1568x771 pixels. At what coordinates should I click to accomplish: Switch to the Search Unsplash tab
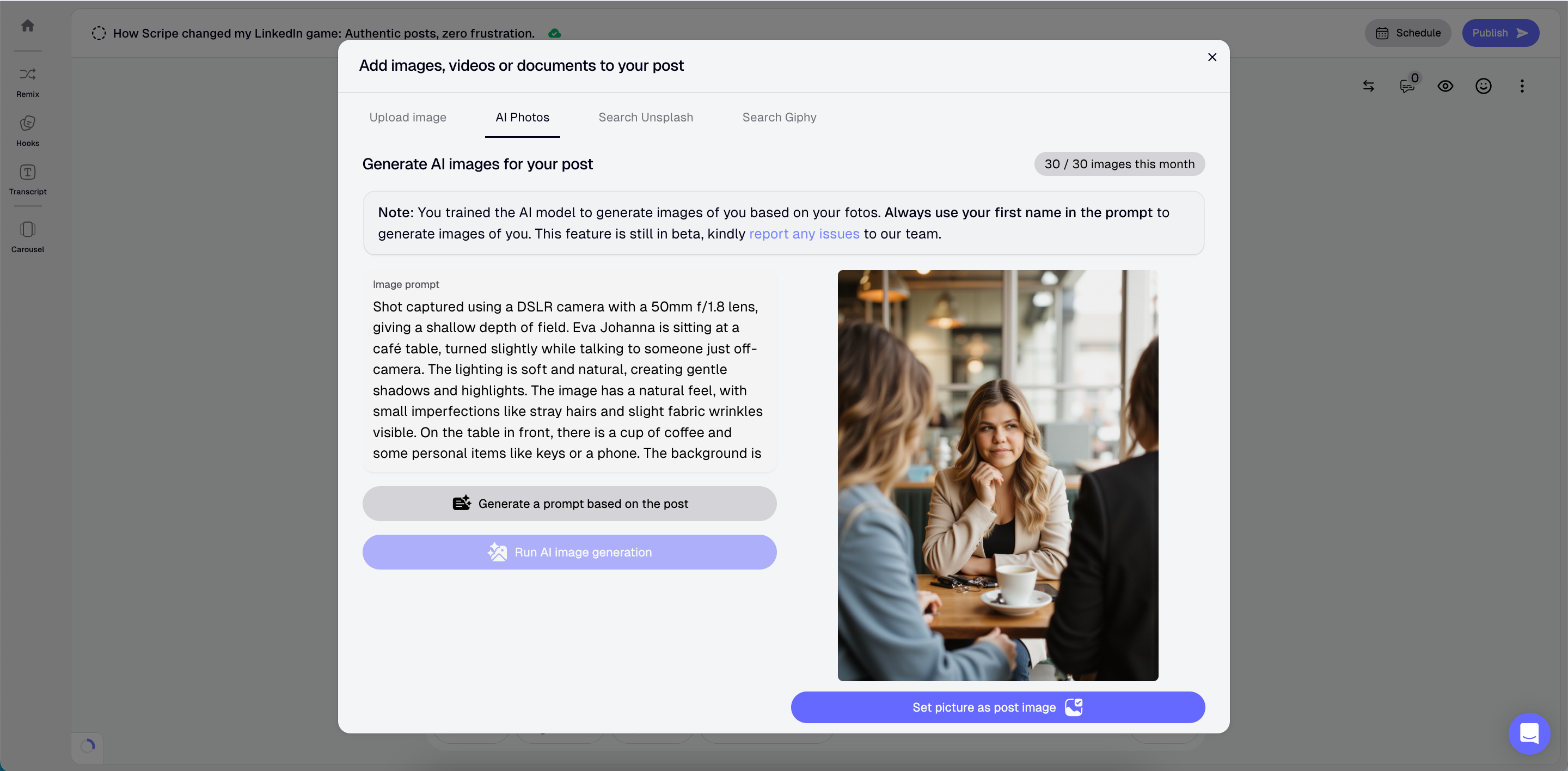645,118
